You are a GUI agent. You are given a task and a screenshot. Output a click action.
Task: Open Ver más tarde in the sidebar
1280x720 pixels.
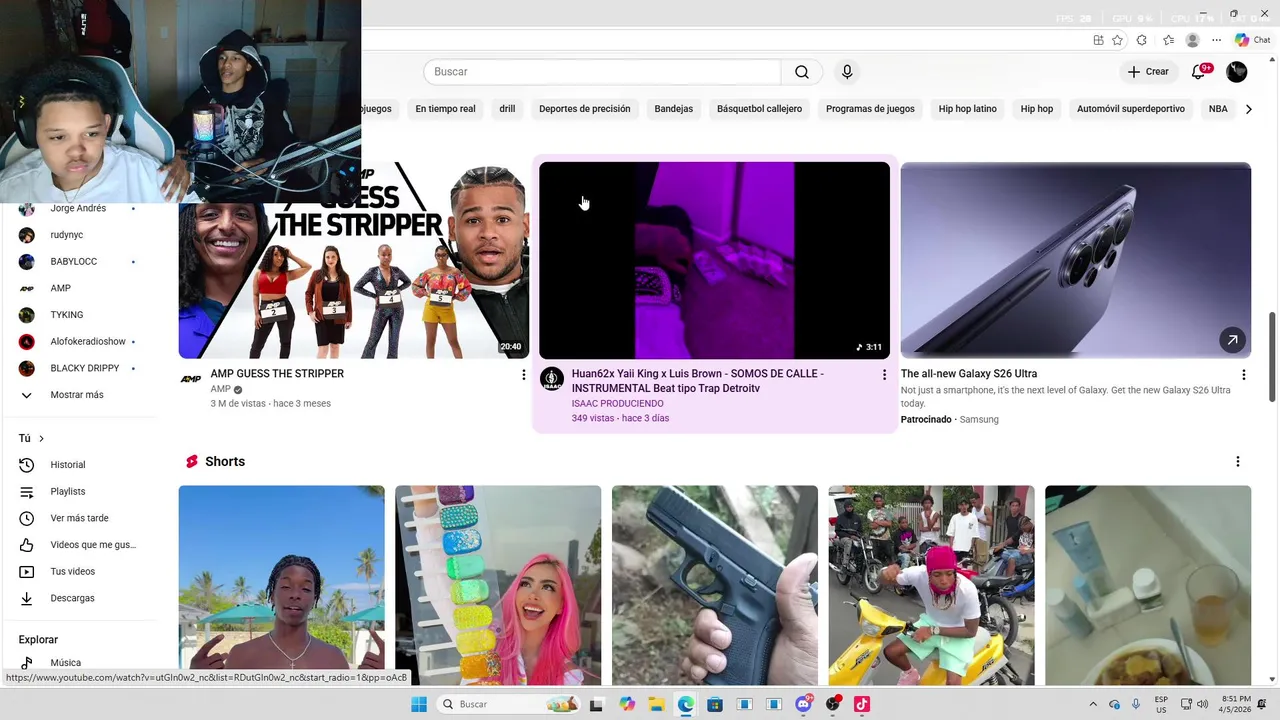point(78,518)
